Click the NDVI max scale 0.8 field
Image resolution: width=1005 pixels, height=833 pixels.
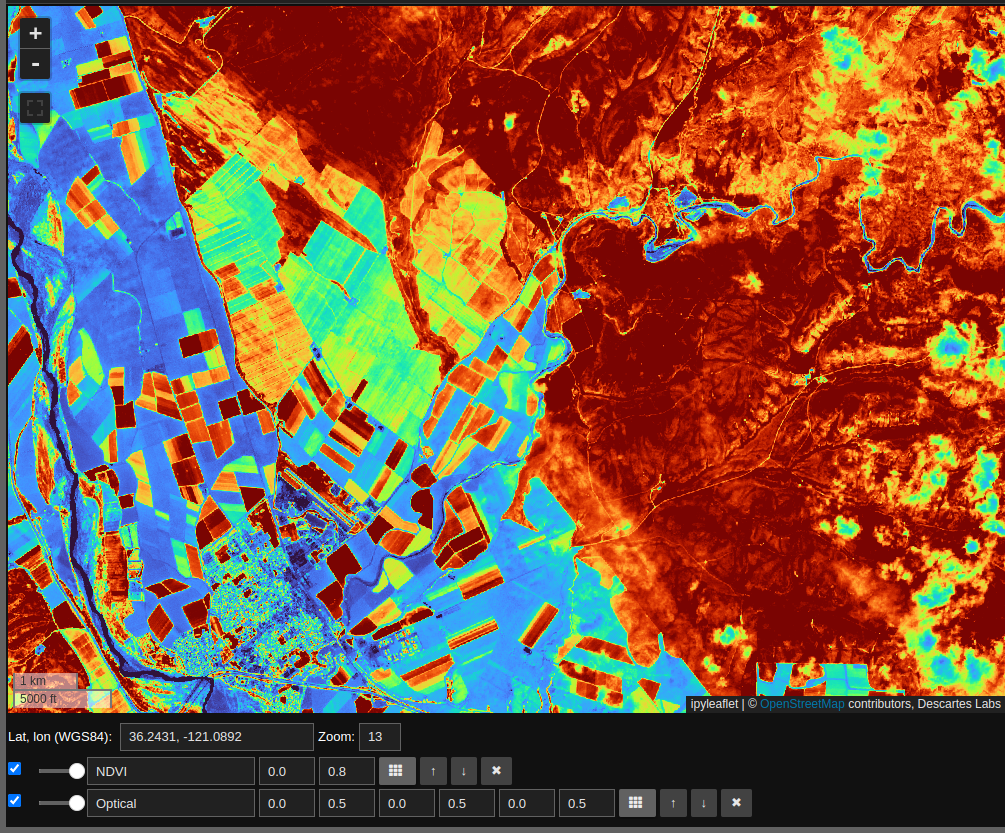346,771
